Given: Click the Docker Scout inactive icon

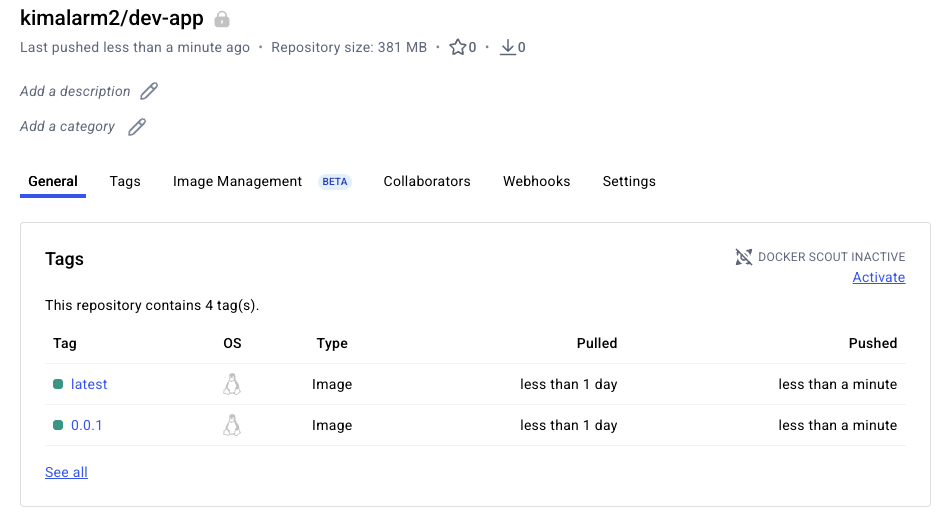Looking at the screenshot, I should (743, 257).
